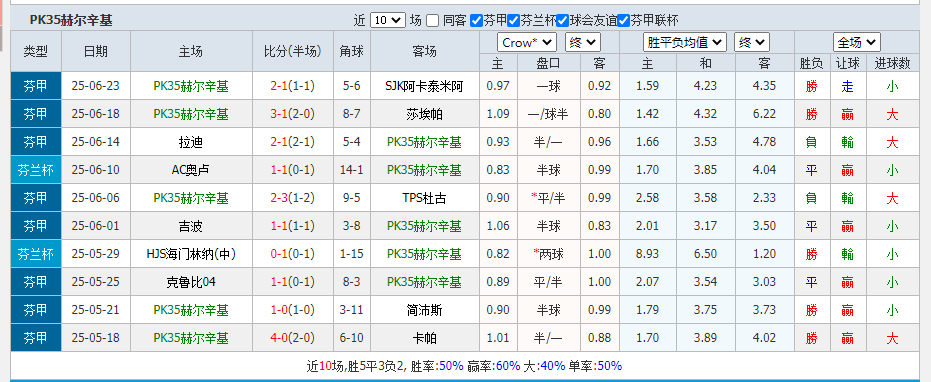Screen dimensions: 931x382
Task: Click the handicap 一球 in the SJK row
Action: (x=549, y=86)
